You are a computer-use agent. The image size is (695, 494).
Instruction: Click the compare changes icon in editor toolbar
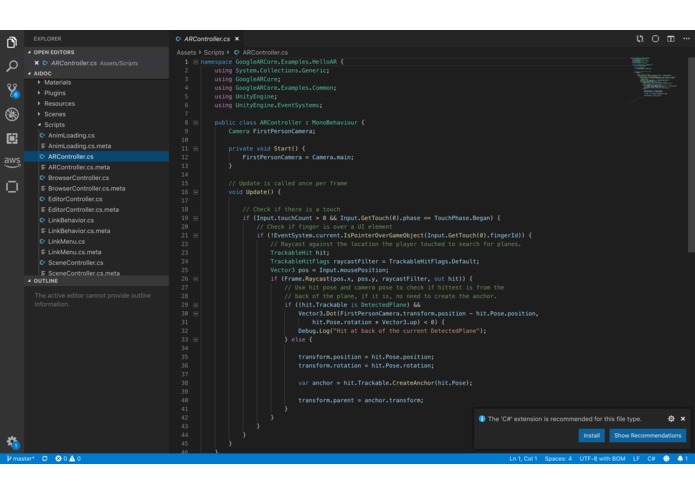point(640,39)
